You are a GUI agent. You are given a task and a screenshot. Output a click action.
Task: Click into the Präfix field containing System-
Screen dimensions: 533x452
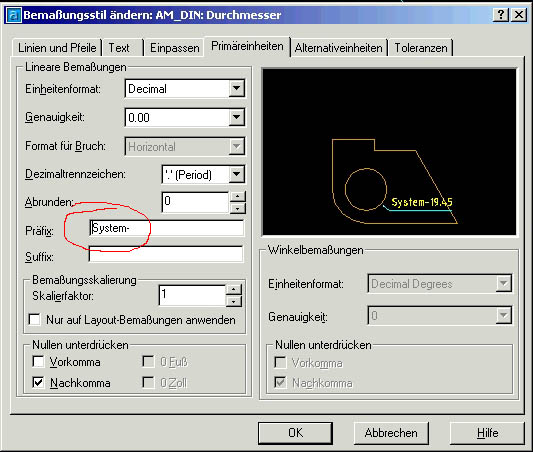click(x=167, y=228)
